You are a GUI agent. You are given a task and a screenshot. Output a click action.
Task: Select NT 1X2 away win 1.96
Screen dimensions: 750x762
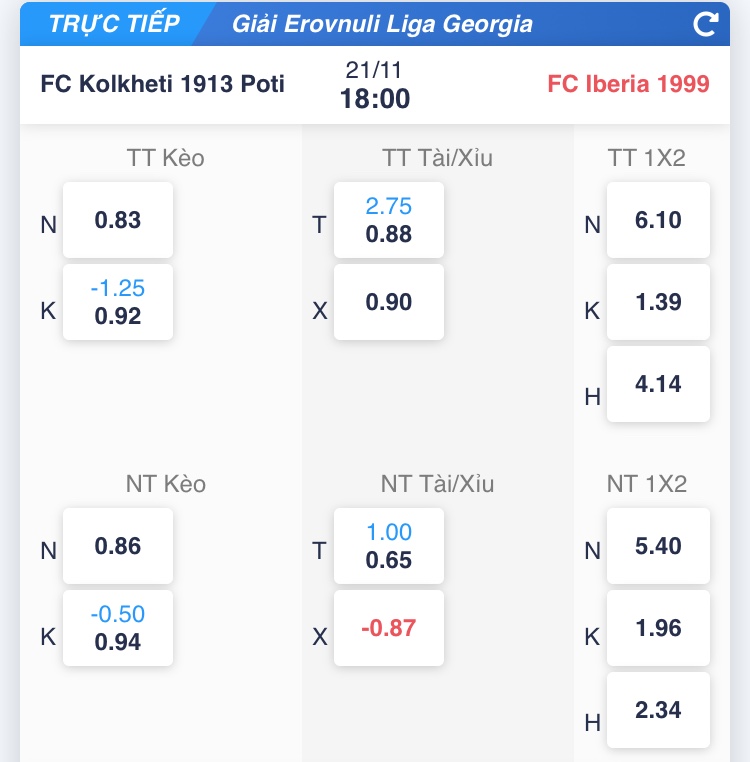(658, 628)
